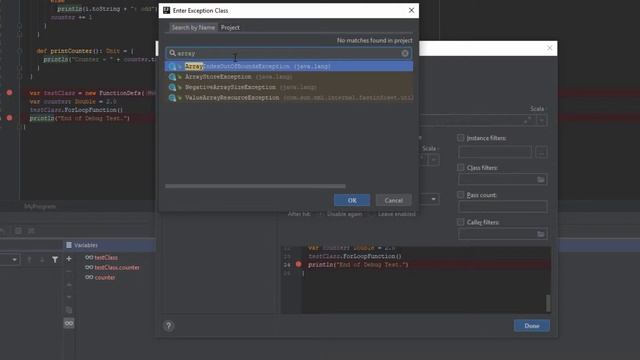
Task: Switch to the Search by Name tab
Action: pyautogui.click(x=193, y=27)
